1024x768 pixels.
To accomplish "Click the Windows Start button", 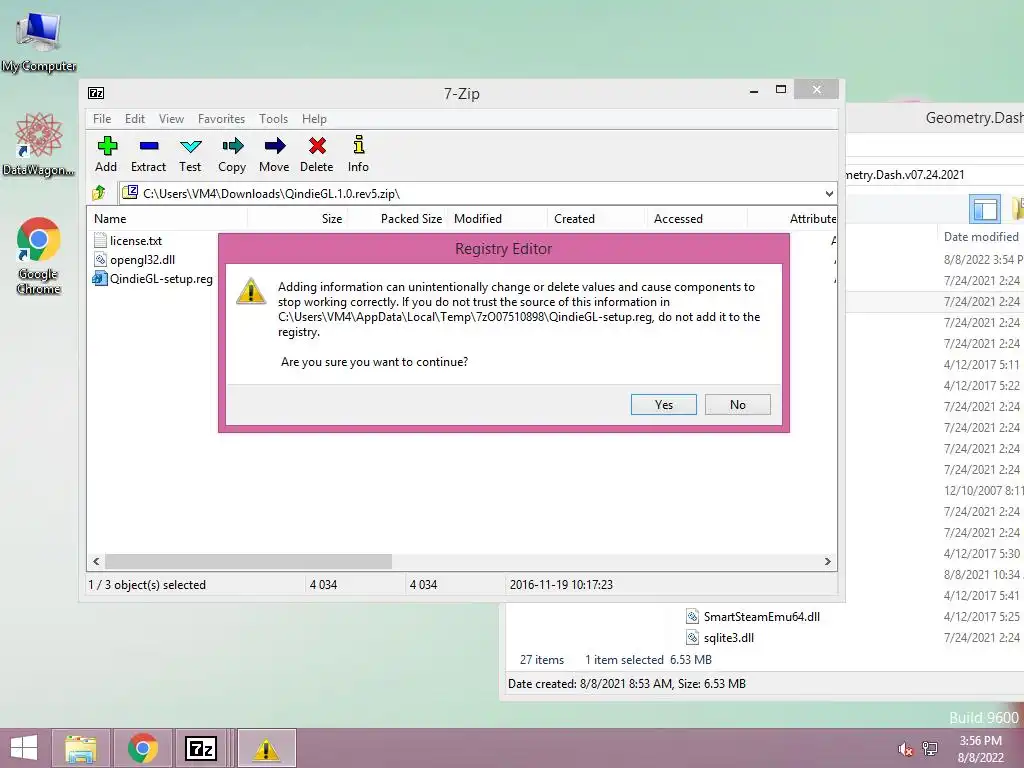I will pyautogui.click(x=24, y=748).
